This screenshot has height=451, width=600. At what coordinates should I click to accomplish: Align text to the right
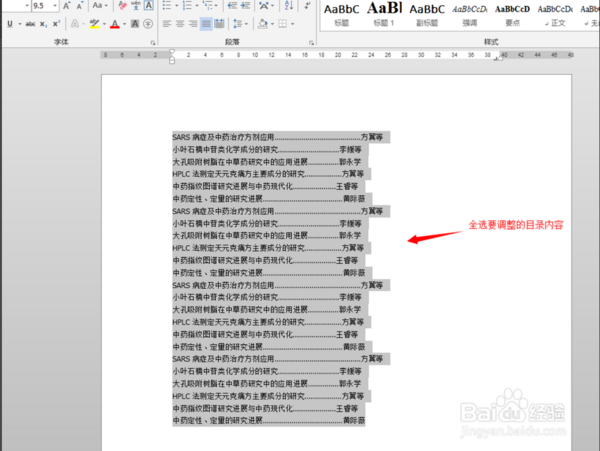(x=193, y=24)
